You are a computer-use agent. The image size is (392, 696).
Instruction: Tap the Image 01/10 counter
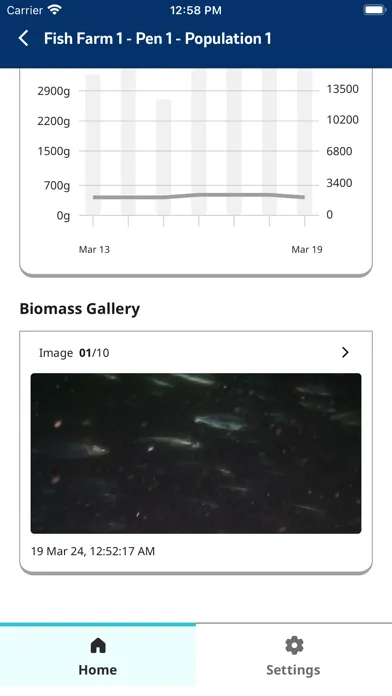(74, 353)
